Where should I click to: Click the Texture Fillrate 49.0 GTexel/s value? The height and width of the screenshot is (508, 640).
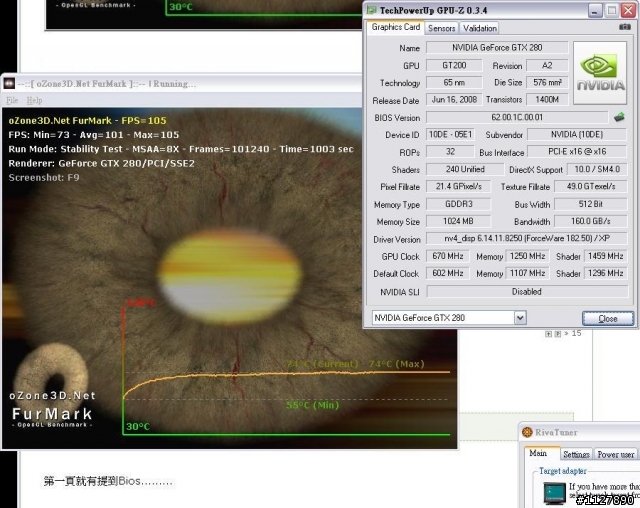591,186
